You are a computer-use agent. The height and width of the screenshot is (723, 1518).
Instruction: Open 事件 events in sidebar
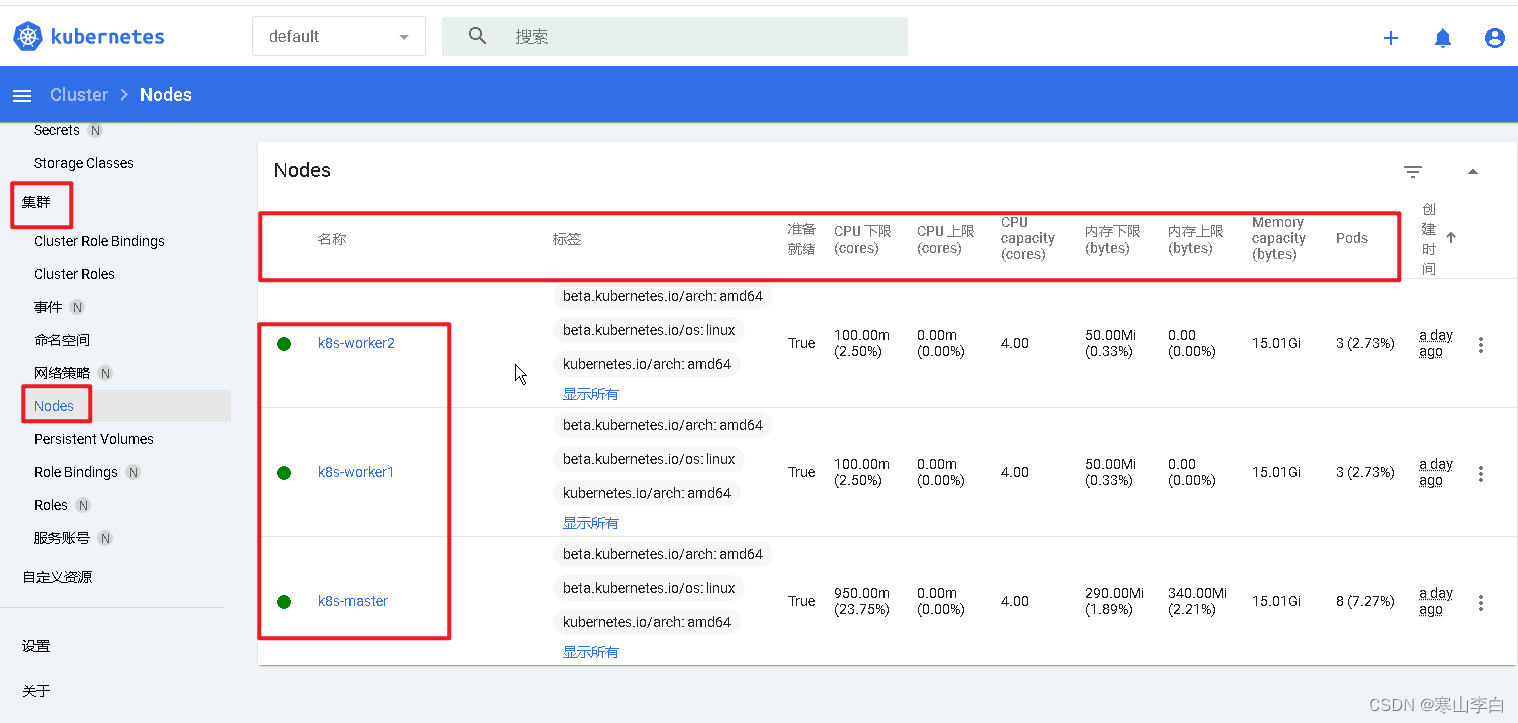click(x=48, y=307)
